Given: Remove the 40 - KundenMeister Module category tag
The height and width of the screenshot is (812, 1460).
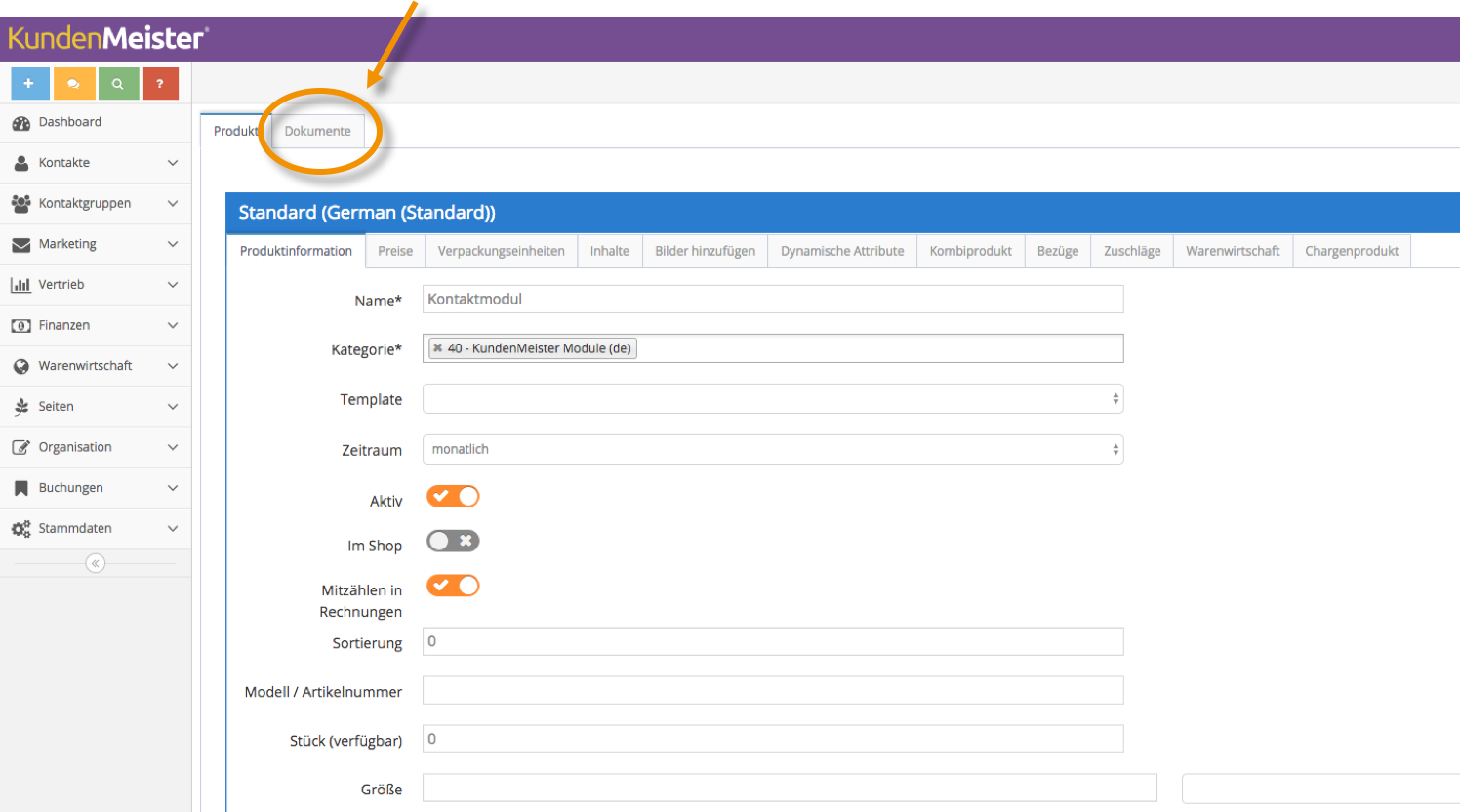Looking at the screenshot, I should (x=437, y=348).
